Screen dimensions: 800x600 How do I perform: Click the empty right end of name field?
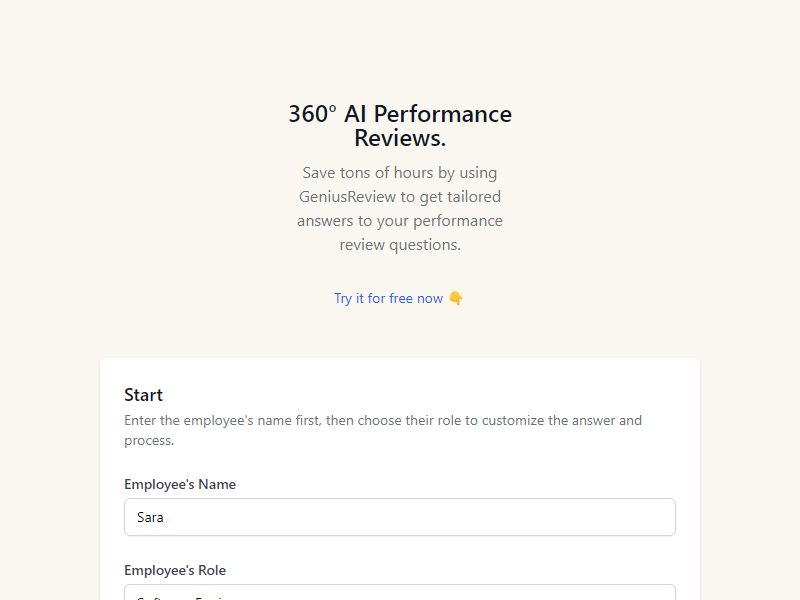[620, 517]
